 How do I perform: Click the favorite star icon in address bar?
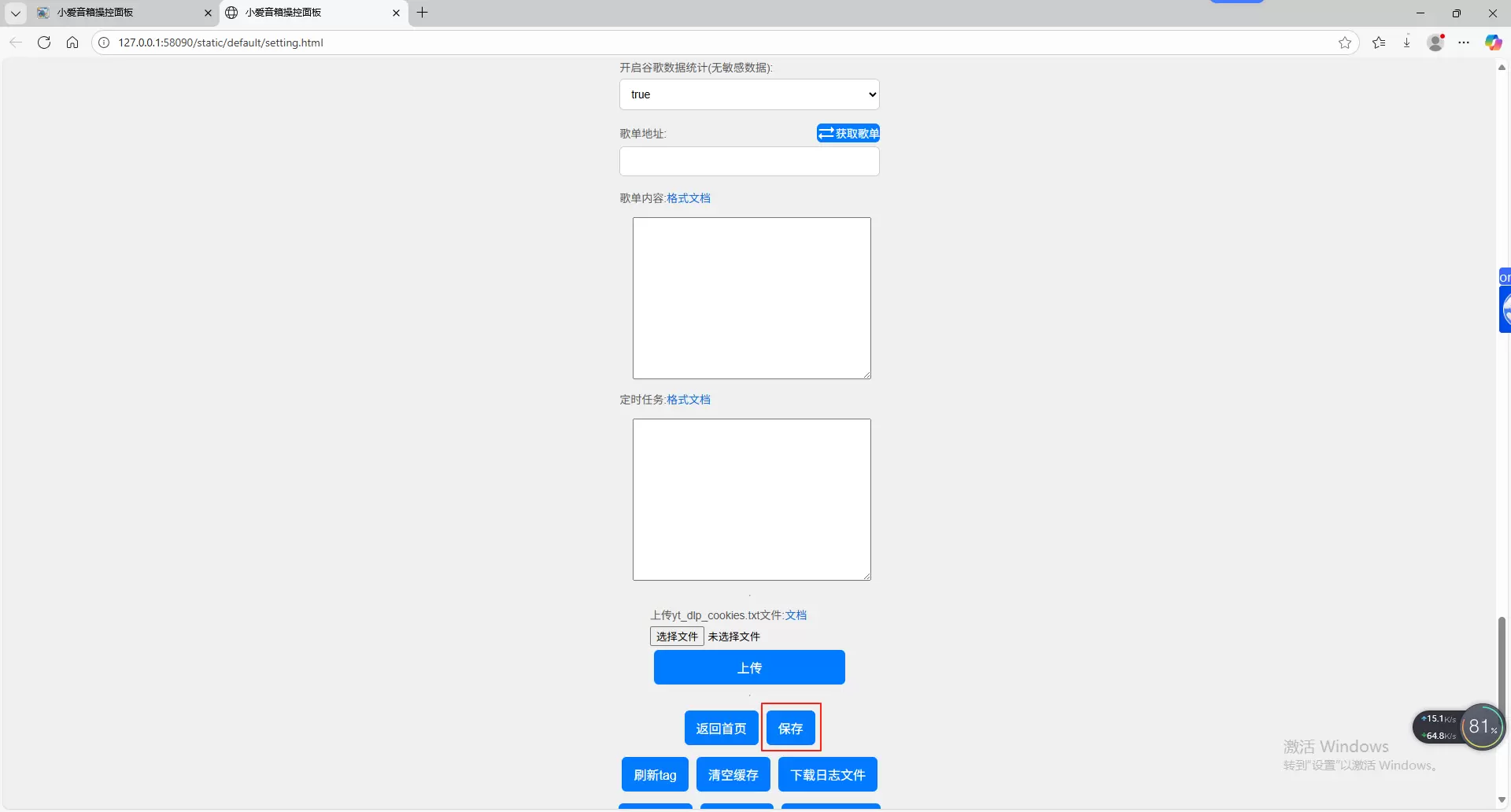[1345, 42]
